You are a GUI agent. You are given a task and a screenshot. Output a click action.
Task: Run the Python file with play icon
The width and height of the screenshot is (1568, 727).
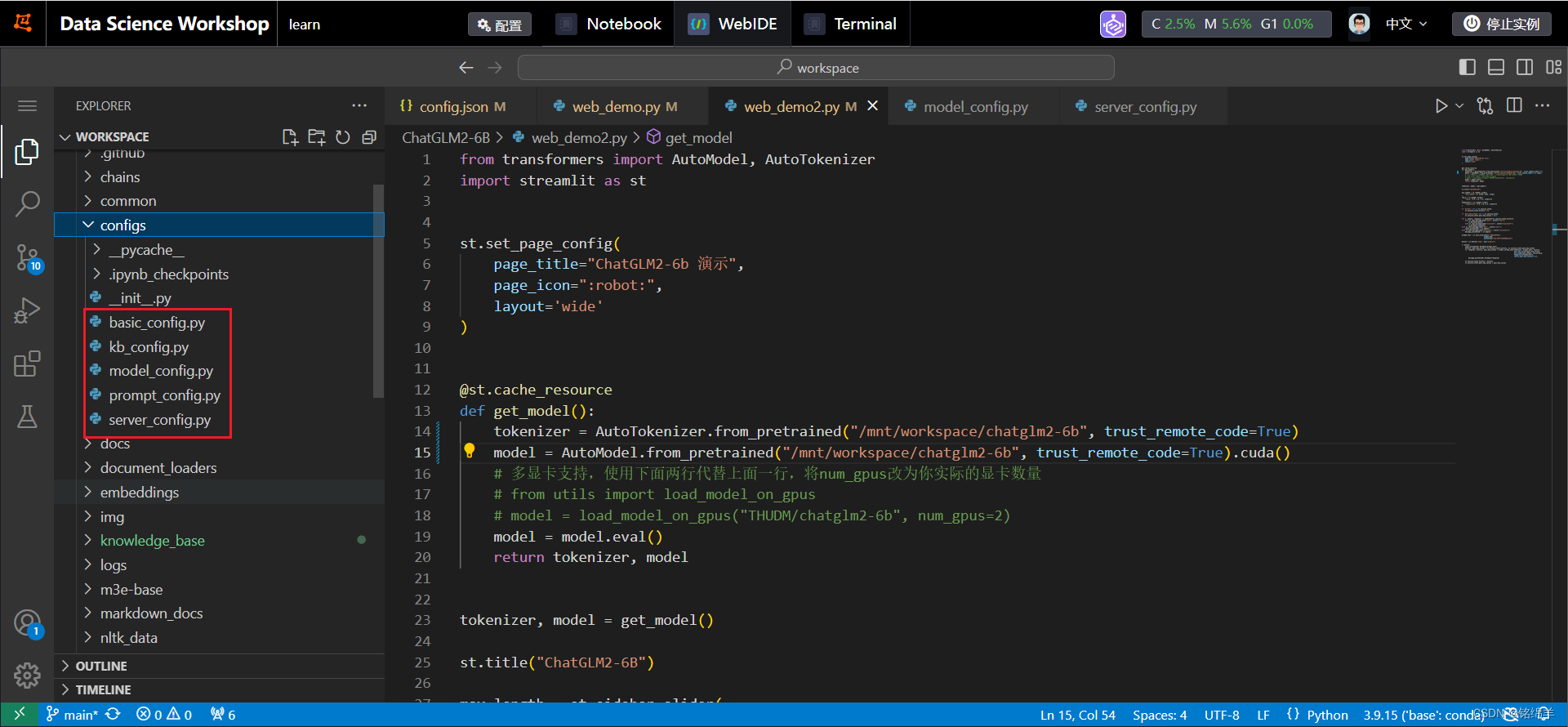[x=1441, y=106]
